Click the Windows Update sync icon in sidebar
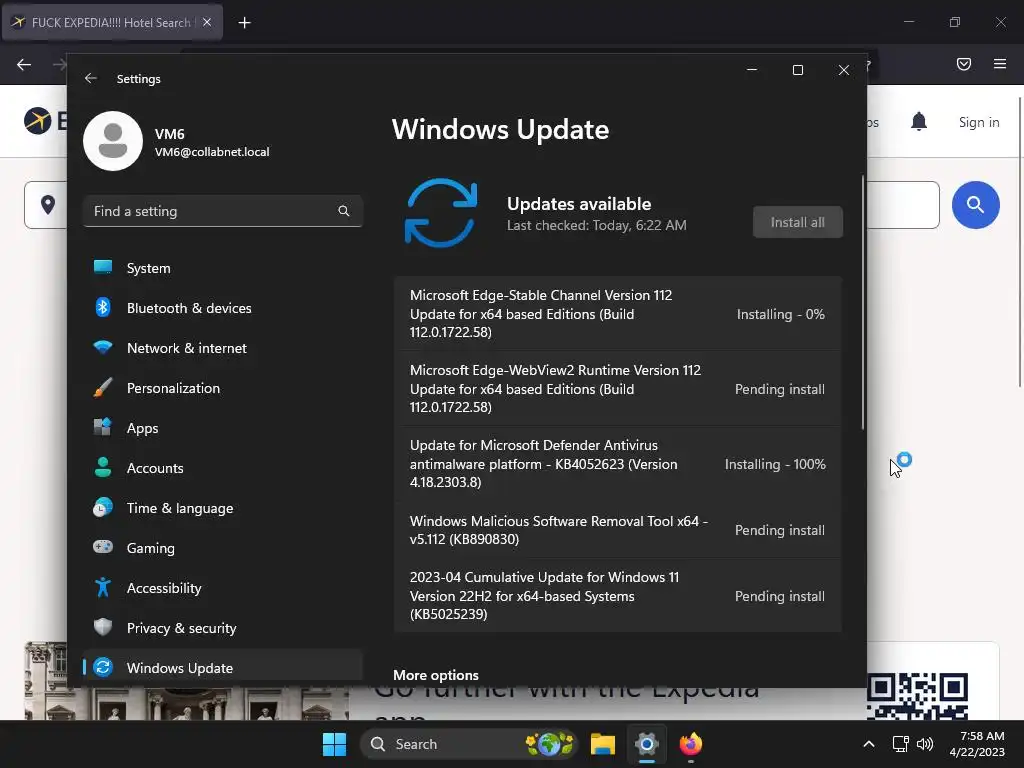This screenshot has width=1024, height=768. (x=103, y=667)
